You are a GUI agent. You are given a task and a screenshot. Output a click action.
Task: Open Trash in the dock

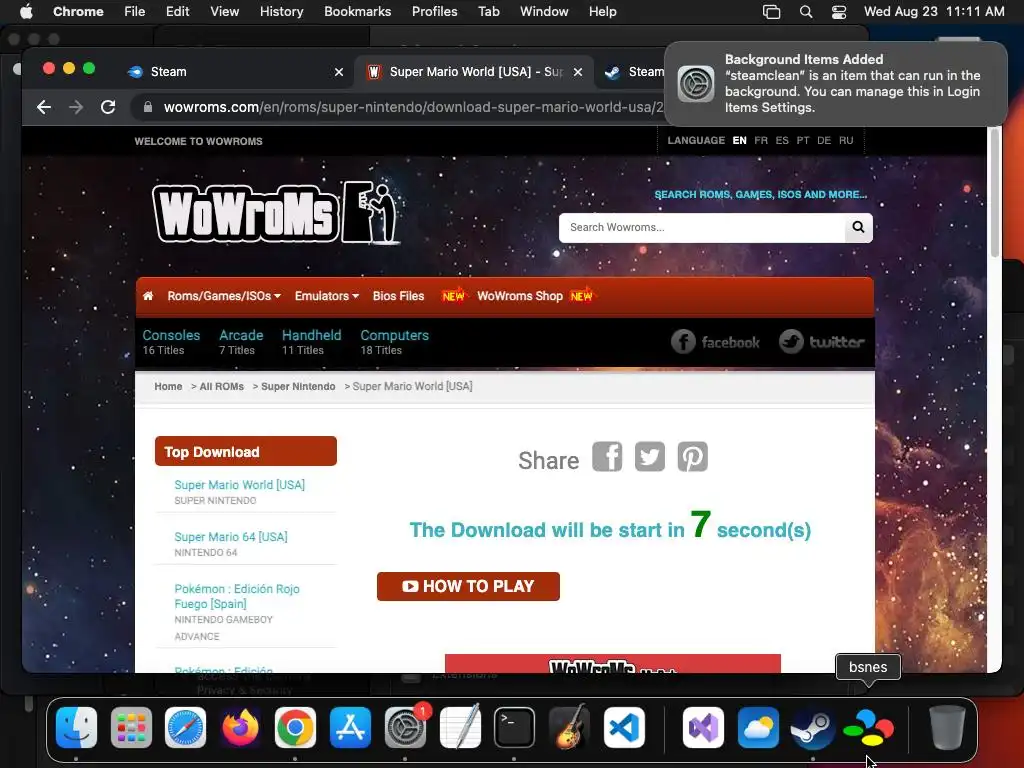coord(947,728)
